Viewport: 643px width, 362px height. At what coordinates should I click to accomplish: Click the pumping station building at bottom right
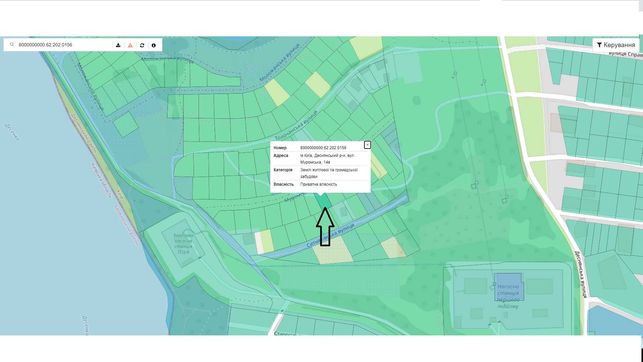pyautogui.click(x=508, y=288)
